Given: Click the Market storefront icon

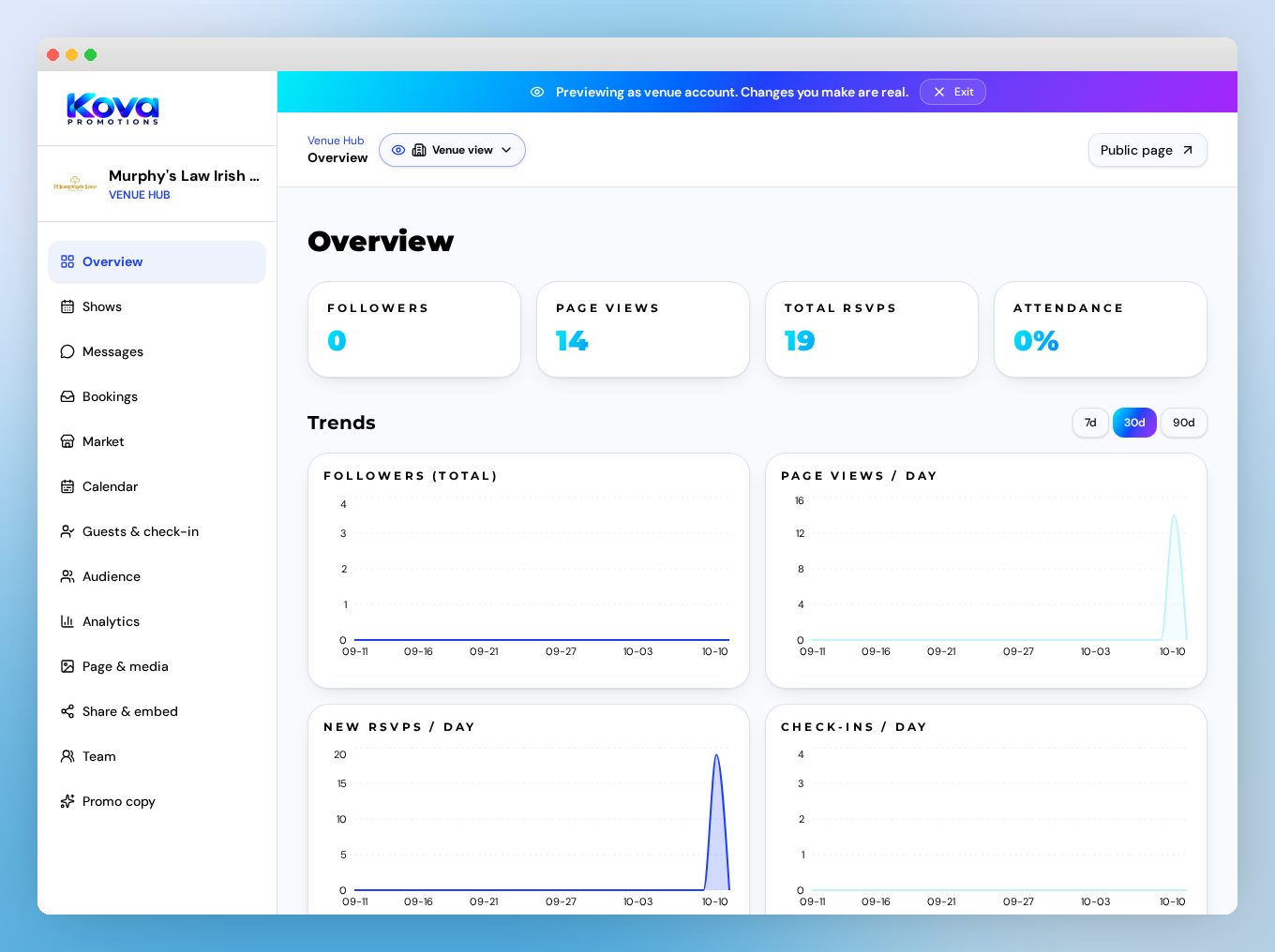Looking at the screenshot, I should (x=67, y=441).
